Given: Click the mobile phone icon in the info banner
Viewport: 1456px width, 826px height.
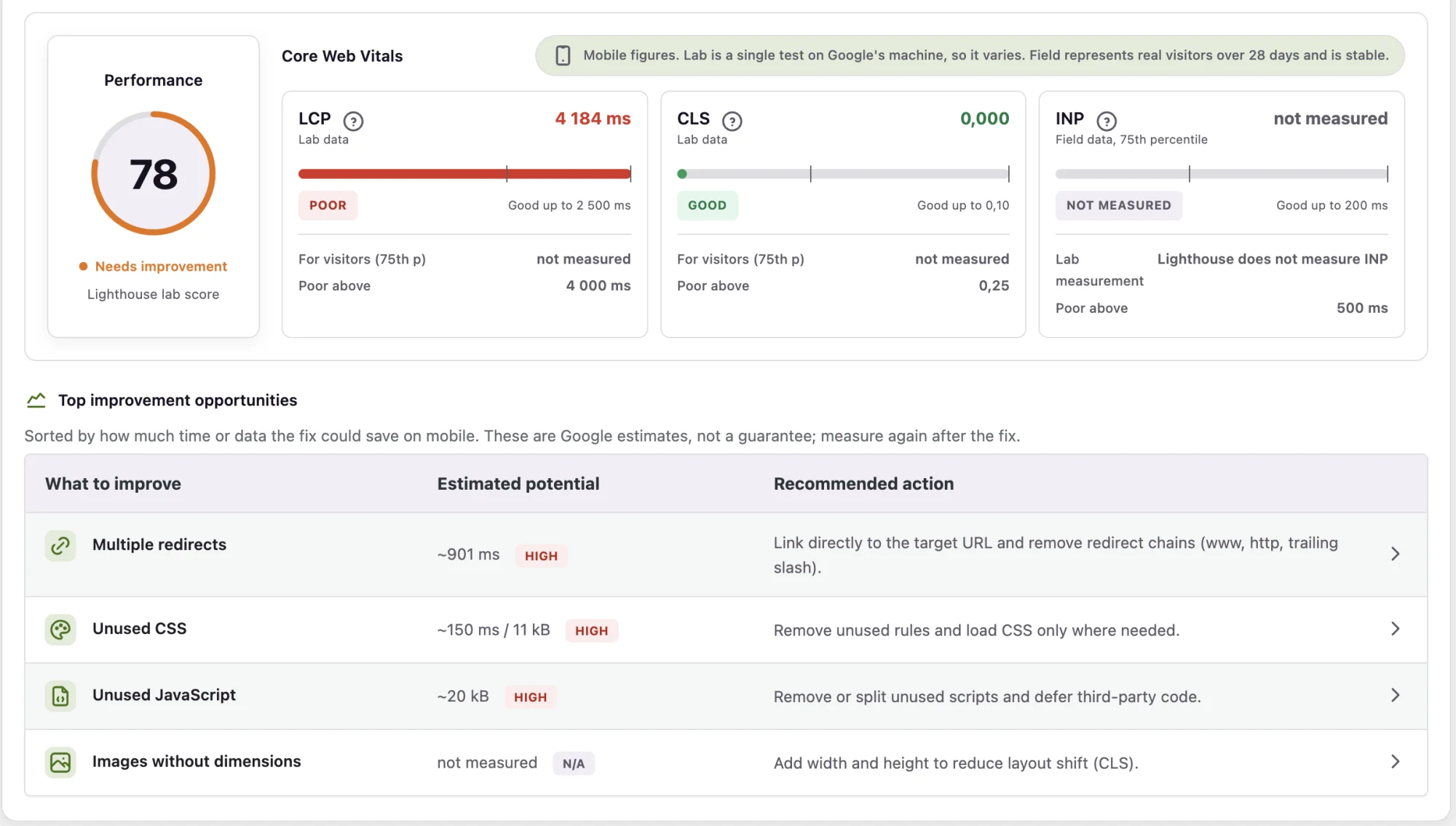Looking at the screenshot, I should click(x=563, y=55).
